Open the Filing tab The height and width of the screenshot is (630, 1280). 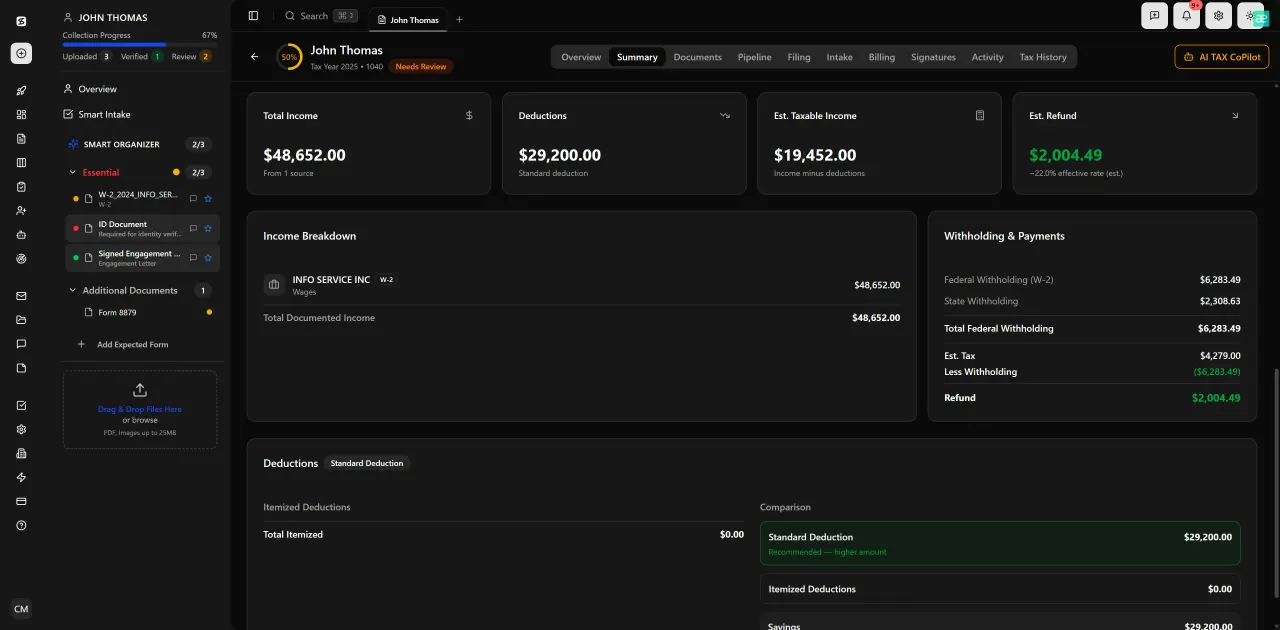pyautogui.click(x=799, y=57)
